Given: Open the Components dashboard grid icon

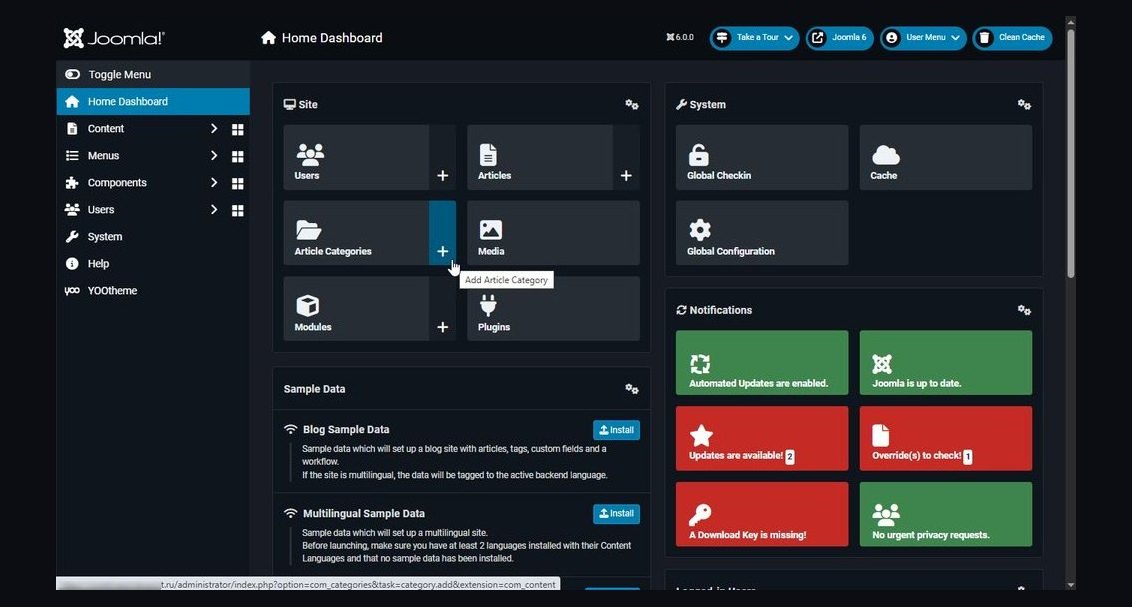Looking at the screenshot, I should point(238,183).
